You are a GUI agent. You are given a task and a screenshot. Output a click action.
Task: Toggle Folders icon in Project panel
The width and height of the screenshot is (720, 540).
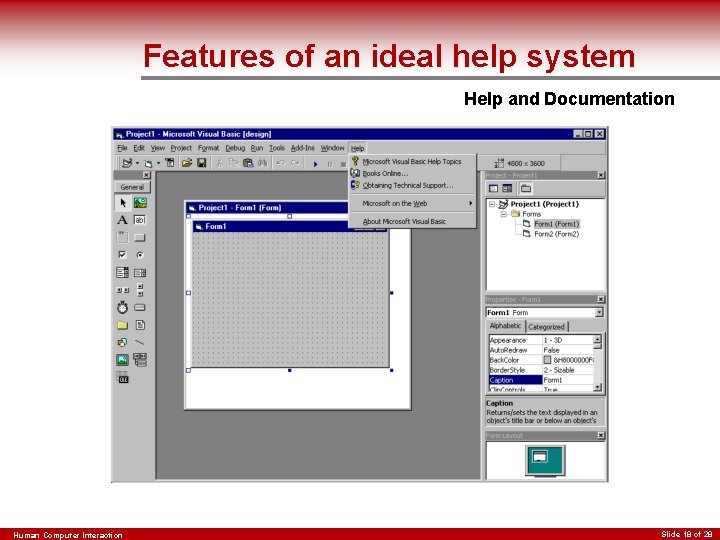point(526,188)
